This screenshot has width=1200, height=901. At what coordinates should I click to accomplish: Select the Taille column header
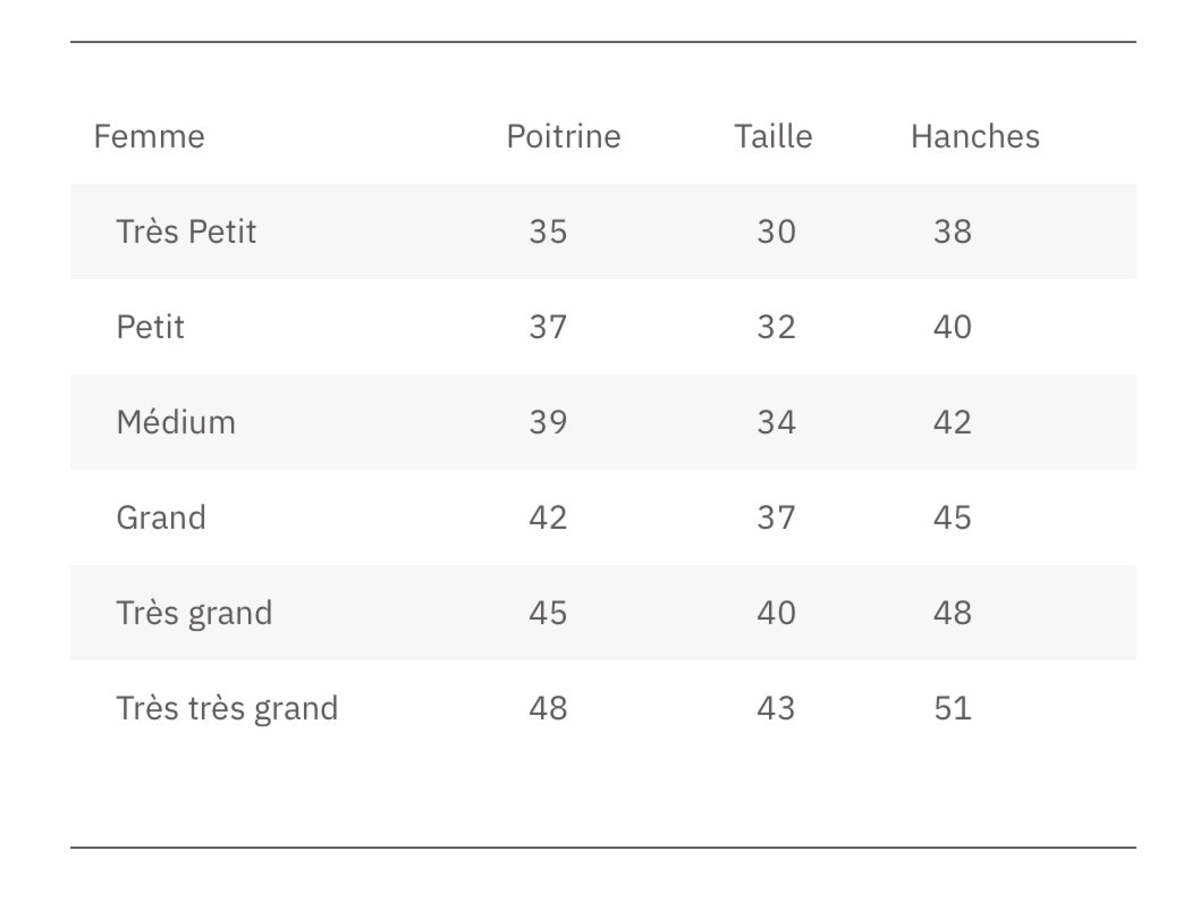(x=773, y=136)
